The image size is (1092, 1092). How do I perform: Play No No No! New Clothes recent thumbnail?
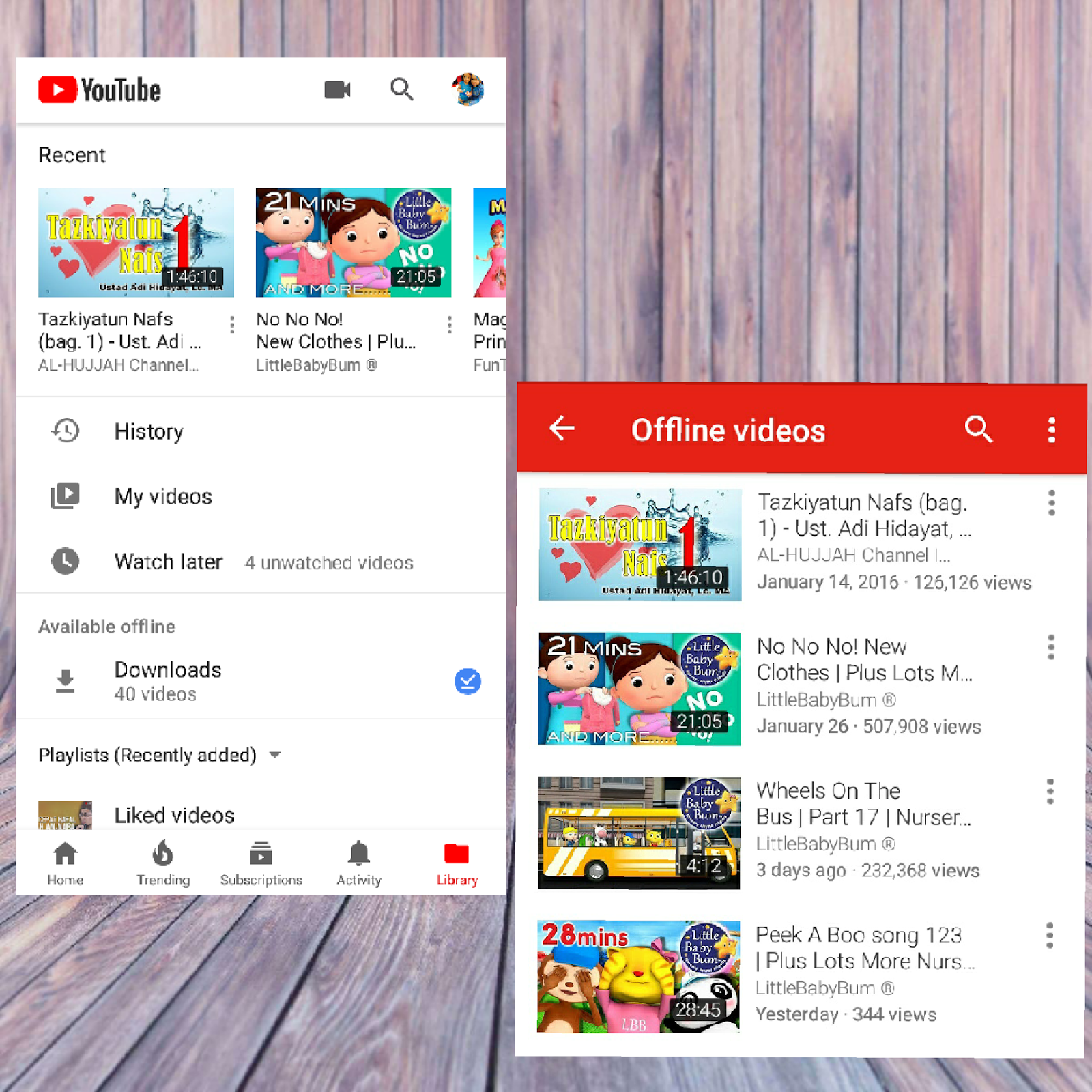(x=354, y=242)
